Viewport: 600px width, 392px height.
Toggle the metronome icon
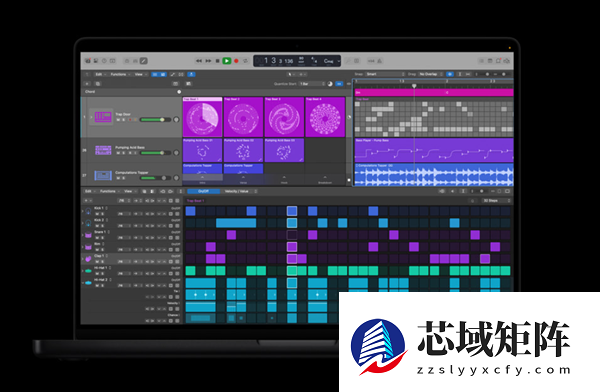tap(380, 61)
